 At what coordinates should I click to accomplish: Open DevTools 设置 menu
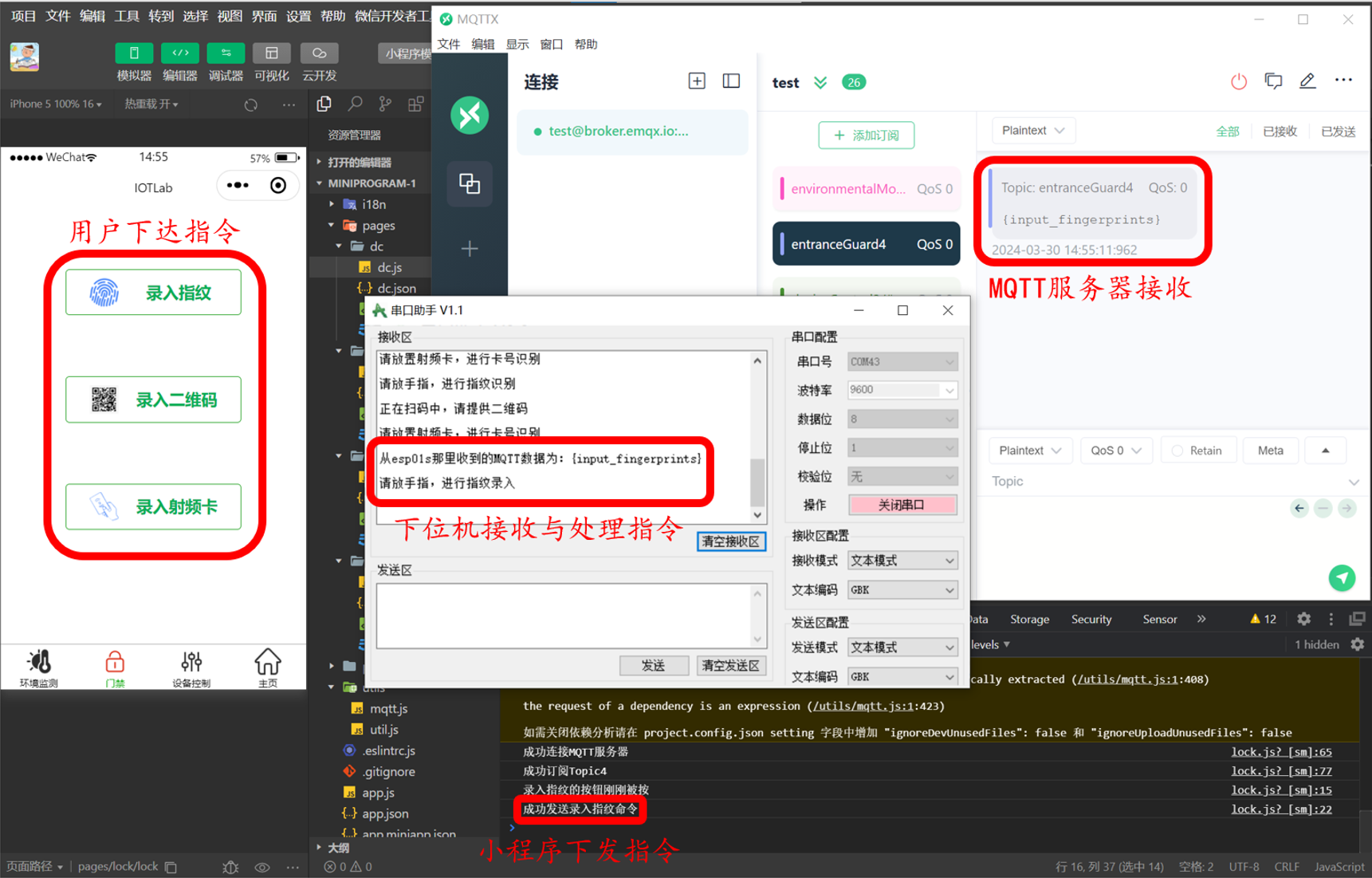click(x=298, y=16)
